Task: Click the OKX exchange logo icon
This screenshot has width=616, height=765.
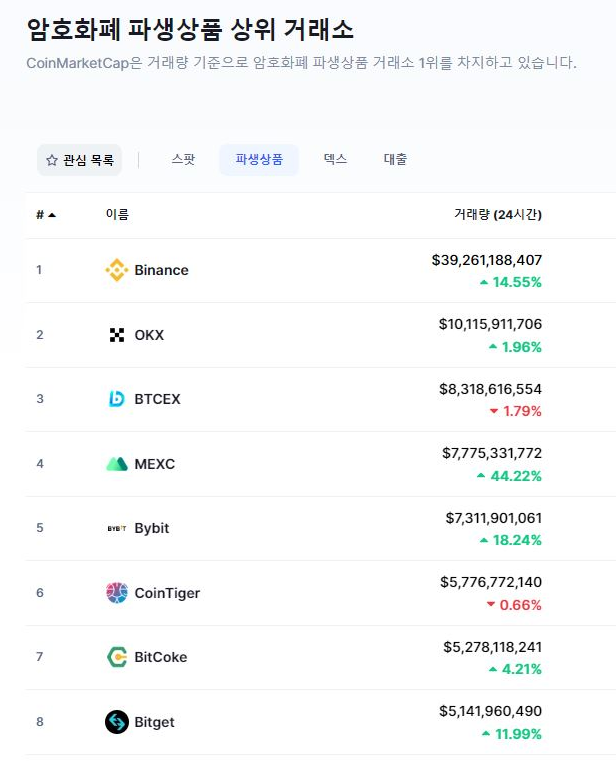Action: coord(117,335)
